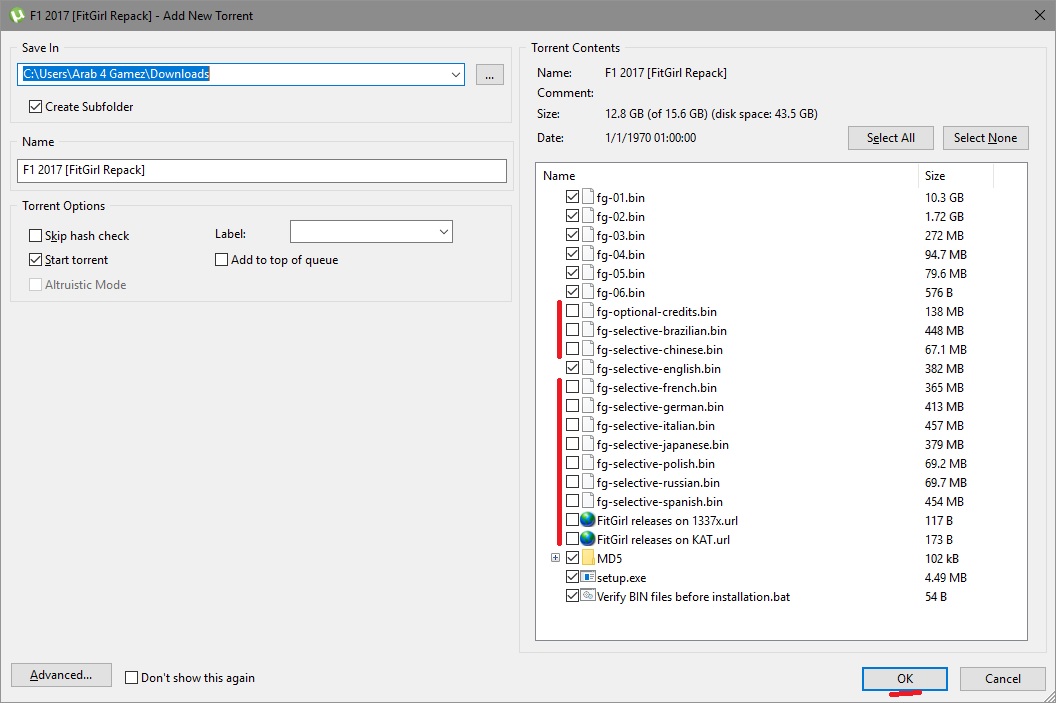This screenshot has height=703, width=1056.
Task: Click the 102 kB size value
Action: click(942, 558)
